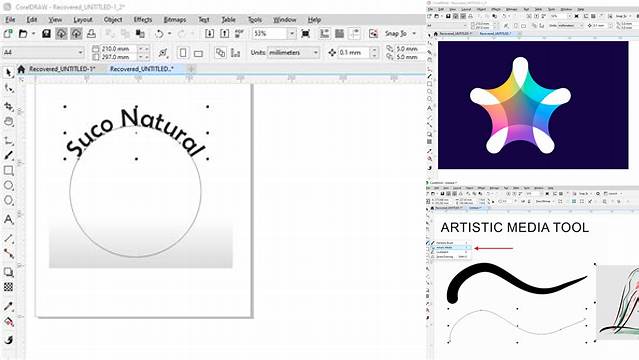
Task: Expand the Undo history dropdown arrow
Action: (x=170, y=34)
